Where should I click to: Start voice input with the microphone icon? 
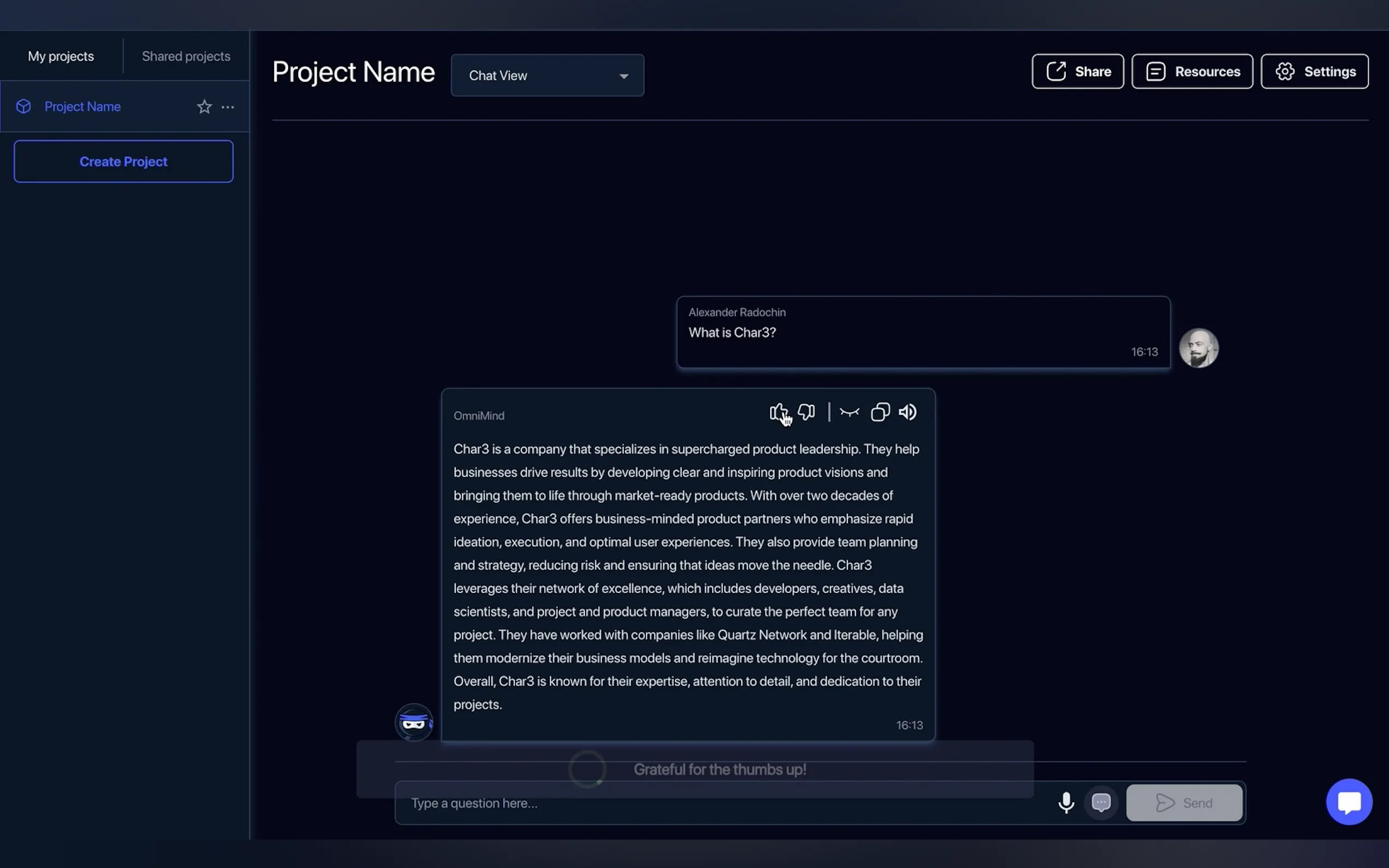[1066, 802]
